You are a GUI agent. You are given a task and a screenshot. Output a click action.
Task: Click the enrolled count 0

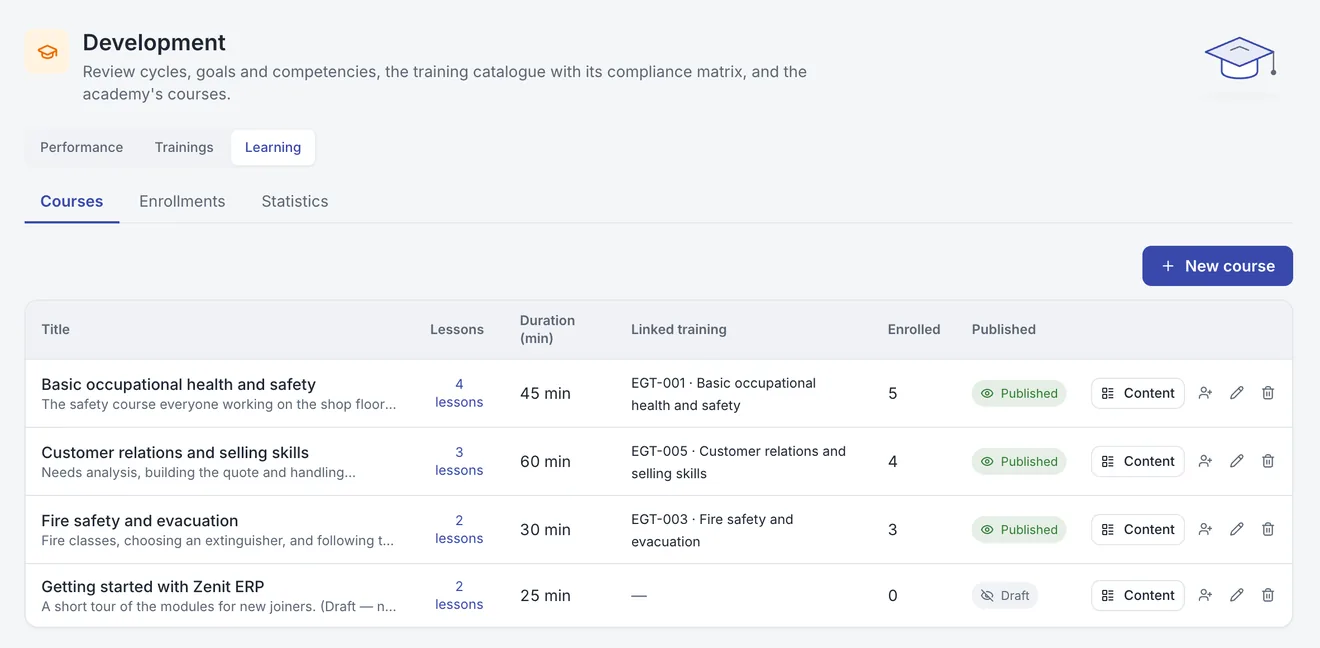pos(893,595)
